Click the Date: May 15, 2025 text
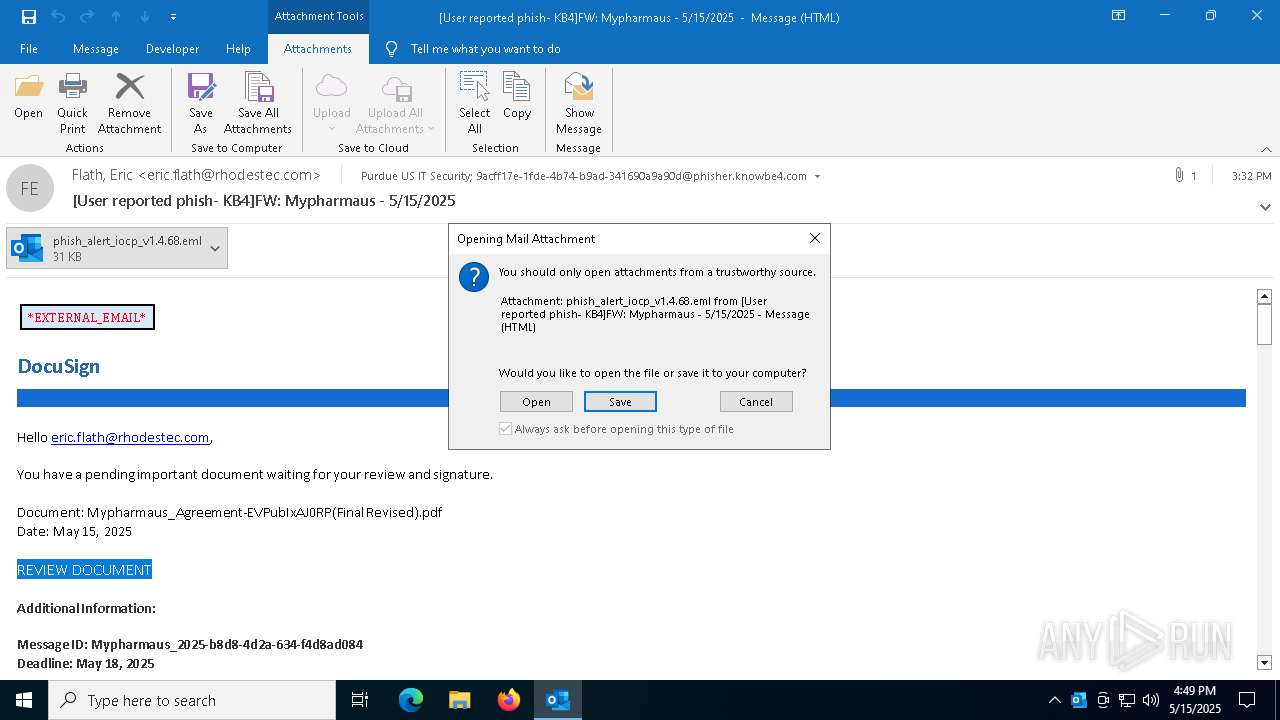The width and height of the screenshot is (1280, 720). pyautogui.click(x=74, y=531)
